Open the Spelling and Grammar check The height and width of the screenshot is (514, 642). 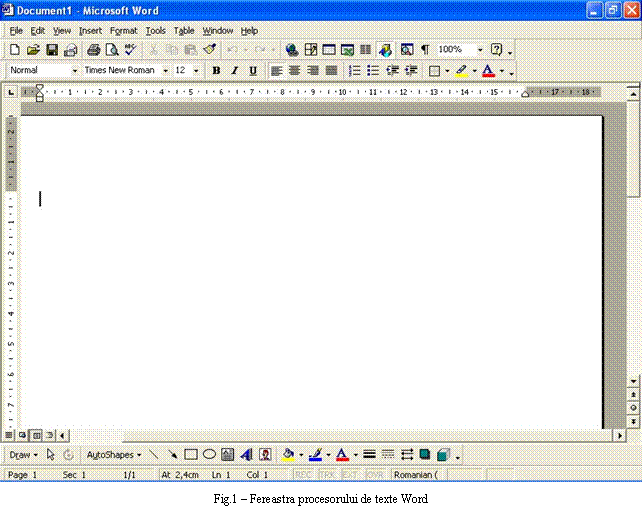pos(129,50)
